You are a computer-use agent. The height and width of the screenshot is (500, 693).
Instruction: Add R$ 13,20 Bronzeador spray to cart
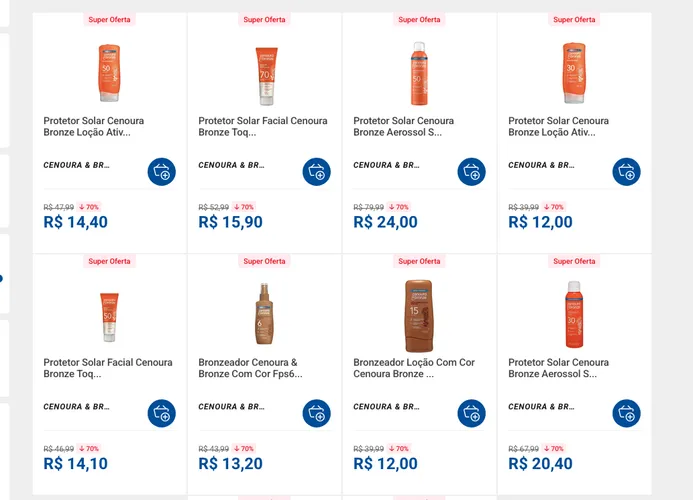click(316, 413)
